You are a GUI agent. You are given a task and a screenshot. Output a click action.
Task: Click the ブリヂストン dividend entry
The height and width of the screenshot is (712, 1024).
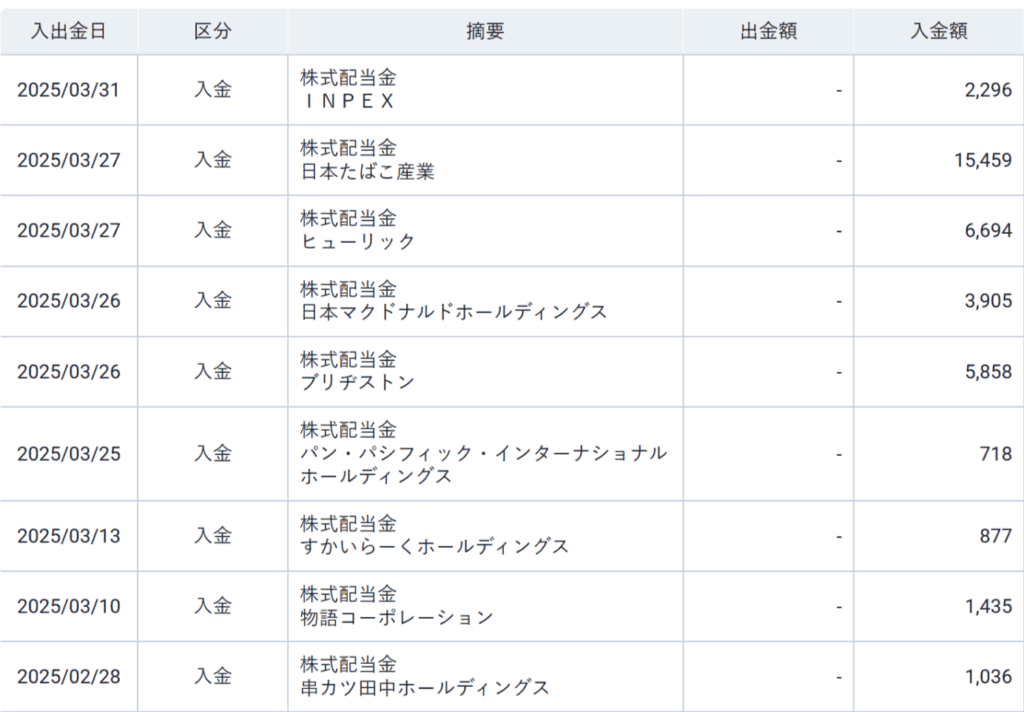tap(357, 382)
